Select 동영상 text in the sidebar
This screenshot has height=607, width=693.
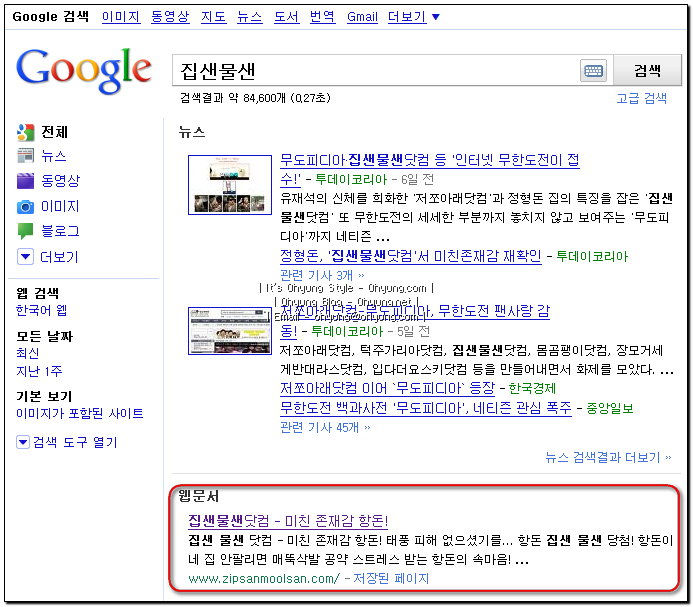point(61,180)
